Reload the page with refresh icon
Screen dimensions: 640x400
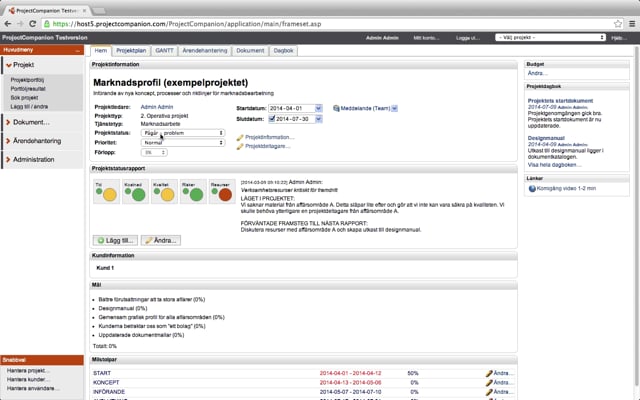33,24
